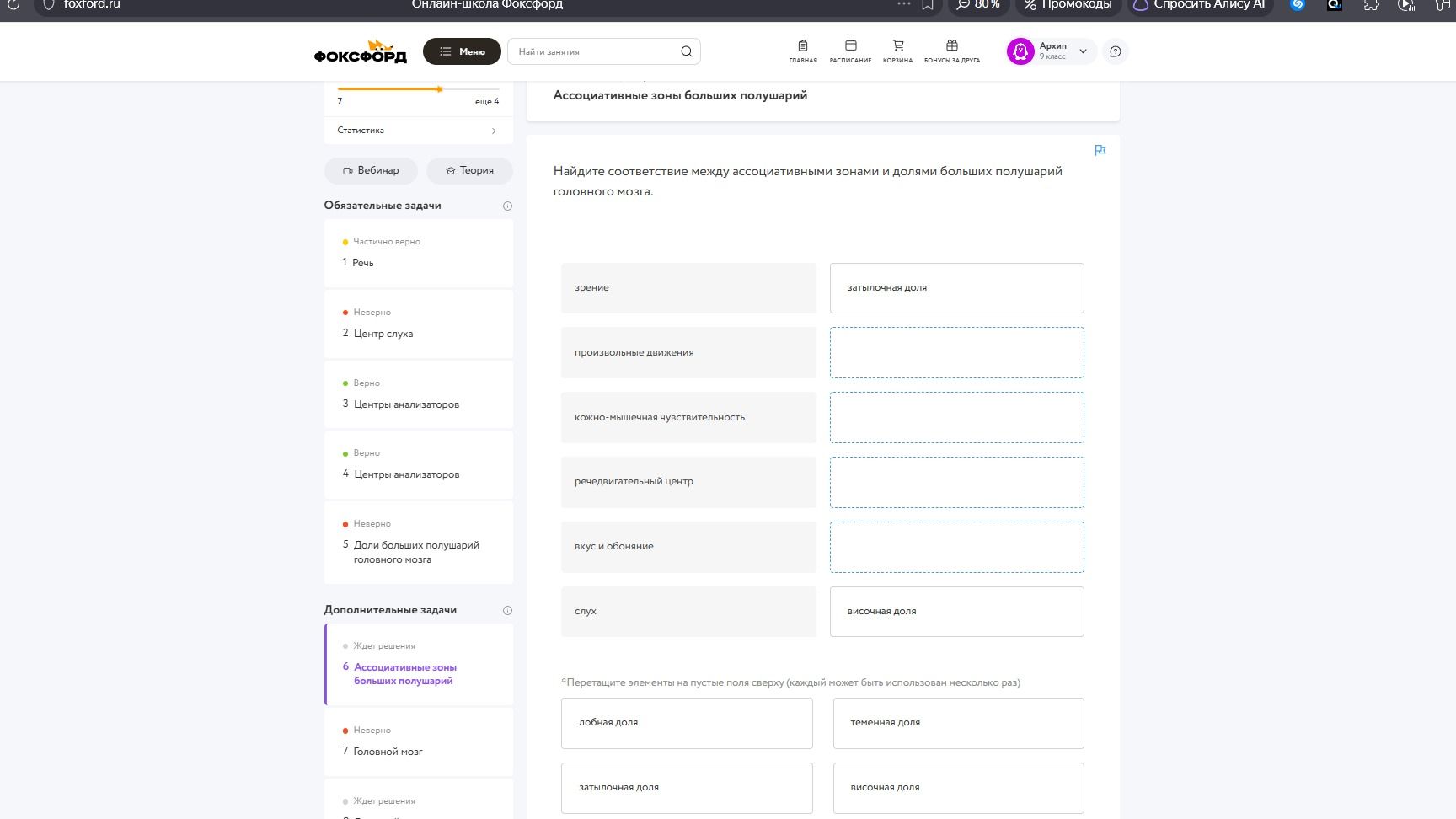Viewport: 1456px width, 819px height.
Task: Click the progress bar star marker
Action: click(x=439, y=88)
